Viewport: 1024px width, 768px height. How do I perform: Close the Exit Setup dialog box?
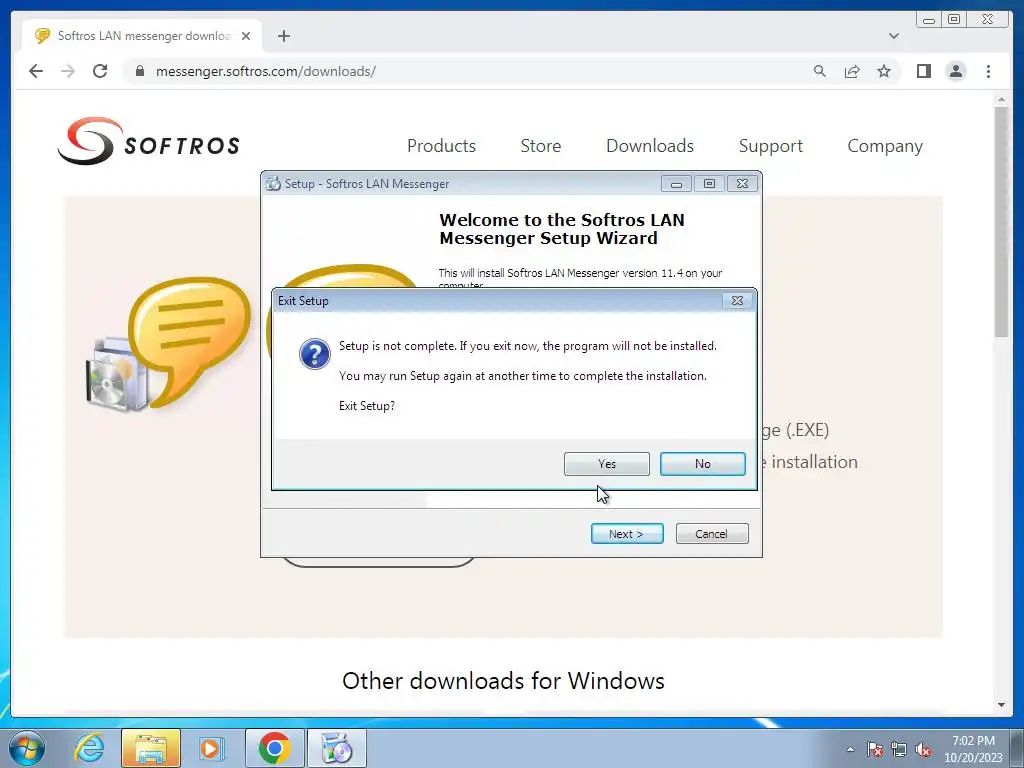click(737, 300)
